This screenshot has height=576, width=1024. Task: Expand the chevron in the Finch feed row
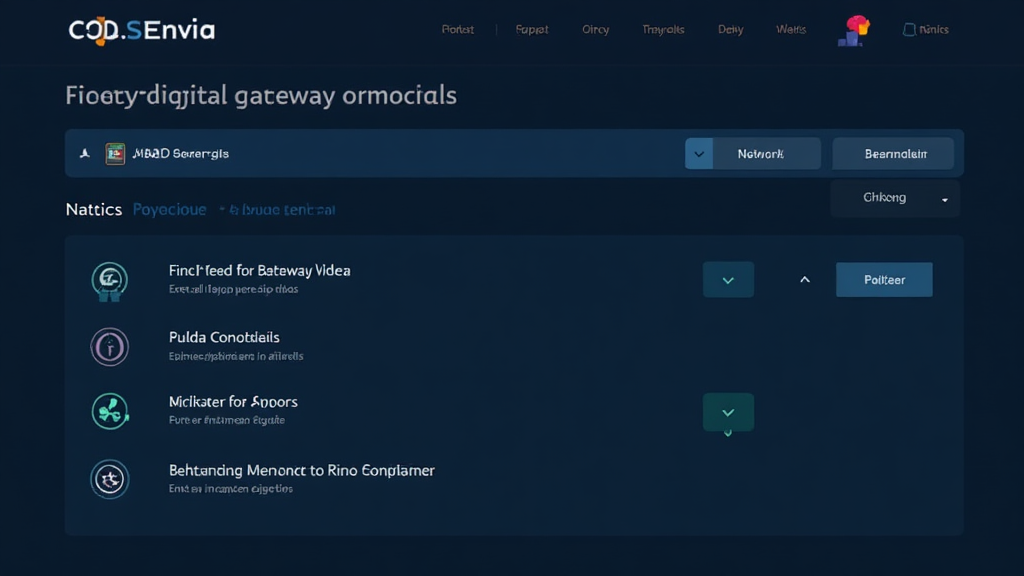point(728,280)
